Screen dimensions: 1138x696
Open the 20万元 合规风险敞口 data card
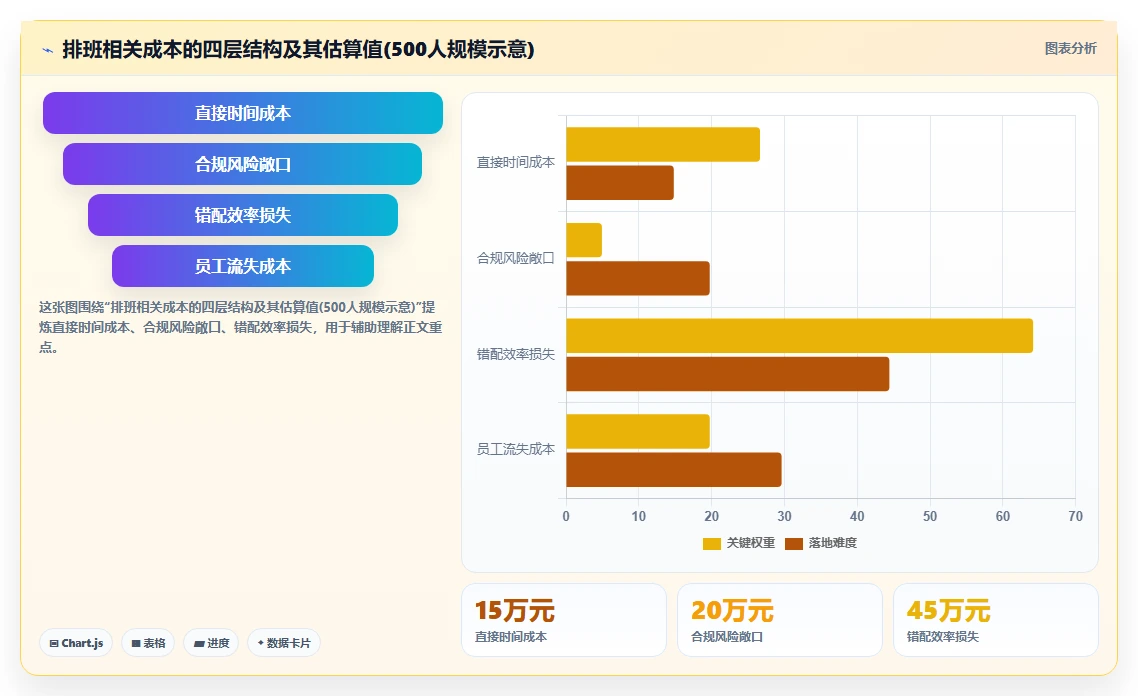coord(779,620)
